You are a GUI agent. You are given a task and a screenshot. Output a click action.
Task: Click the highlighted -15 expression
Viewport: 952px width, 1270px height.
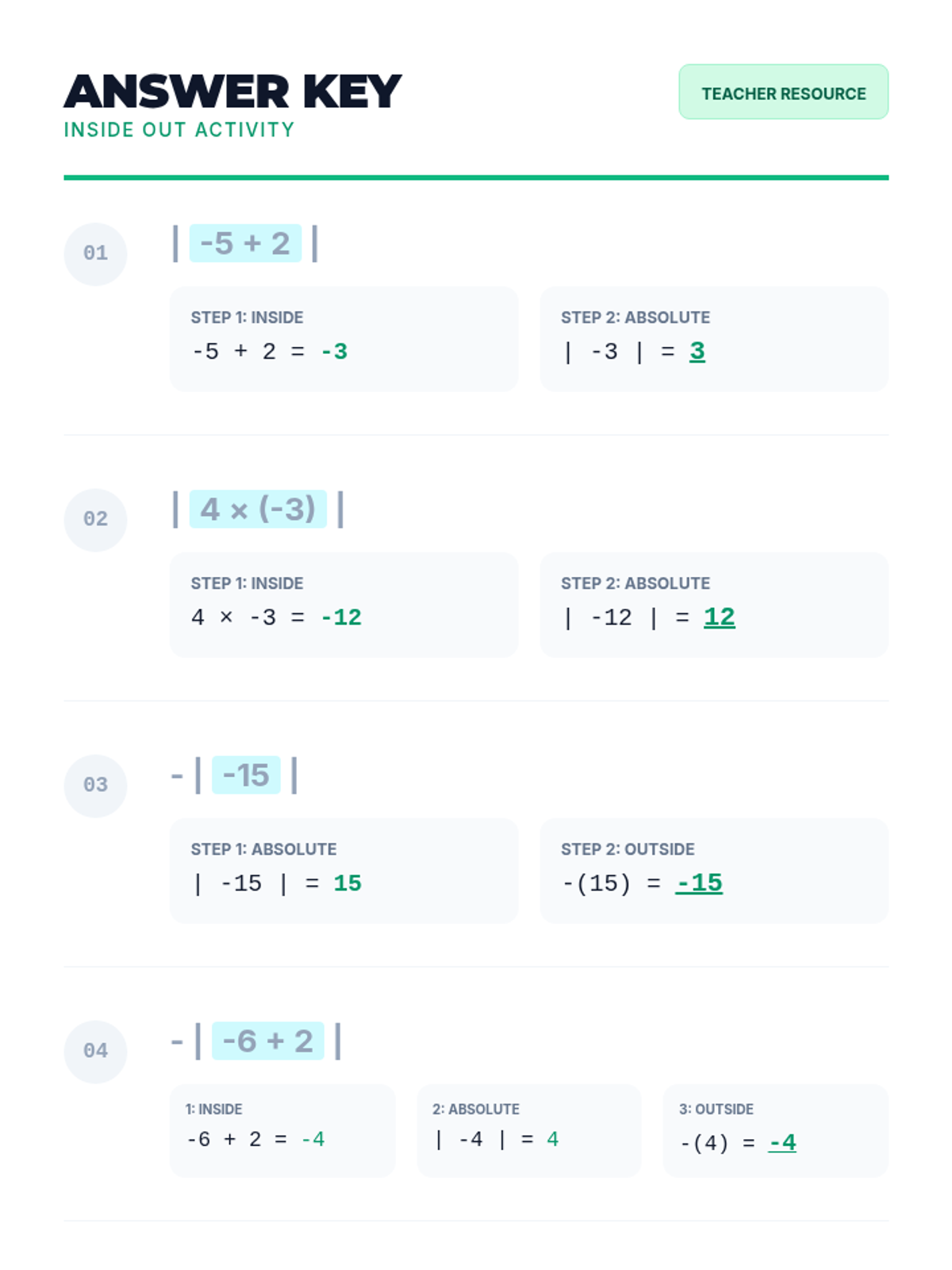[x=246, y=775]
